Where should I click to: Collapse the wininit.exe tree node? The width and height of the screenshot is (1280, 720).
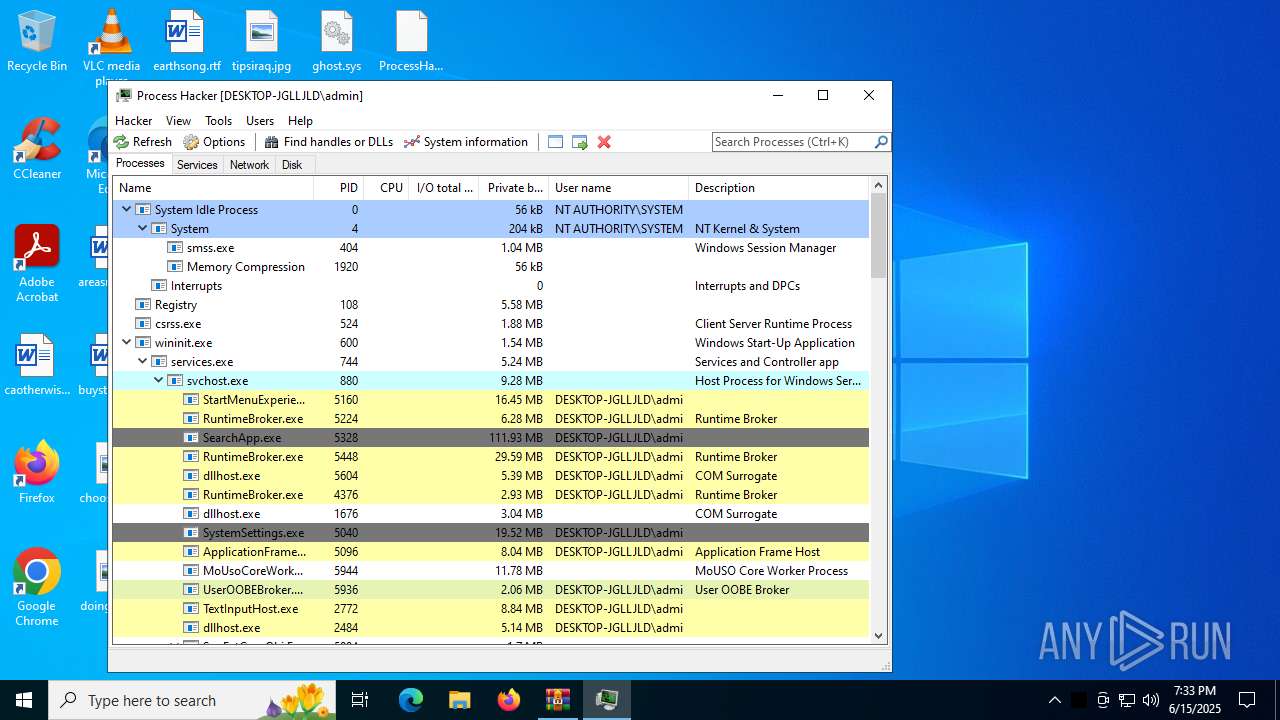127,343
